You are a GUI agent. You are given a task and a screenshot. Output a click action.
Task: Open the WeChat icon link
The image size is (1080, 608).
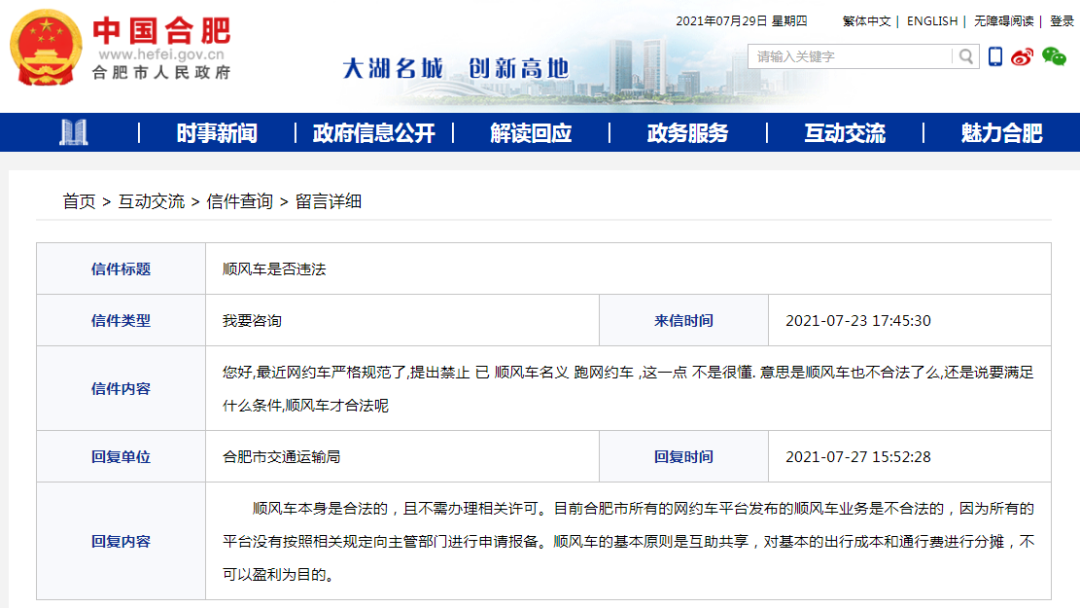coord(1054,57)
